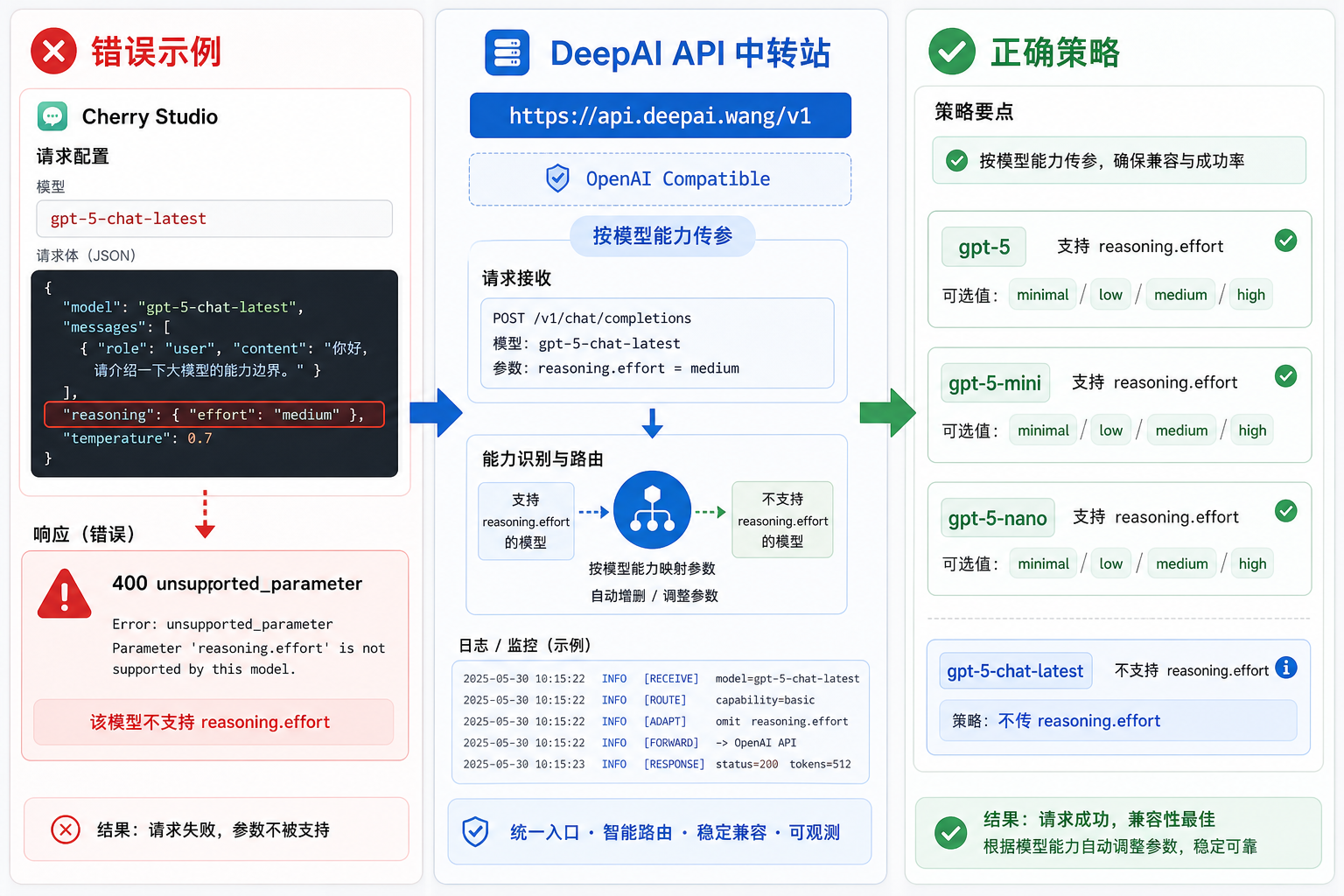Click the 请求配置 heading
The width and height of the screenshot is (1344, 896).
(73, 157)
